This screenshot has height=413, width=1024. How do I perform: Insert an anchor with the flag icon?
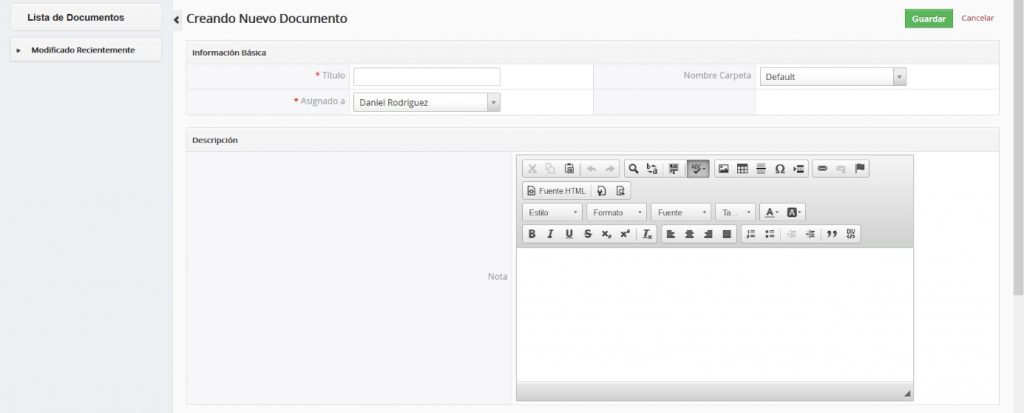(x=859, y=169)
